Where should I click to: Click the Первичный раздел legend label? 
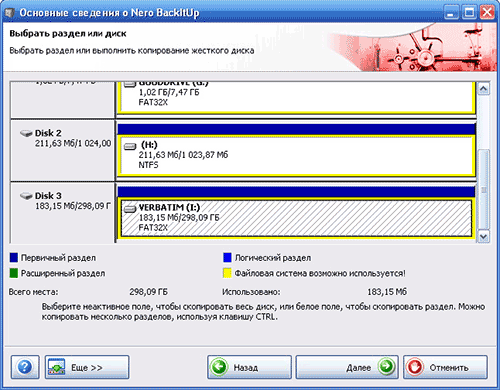(58, 258)
